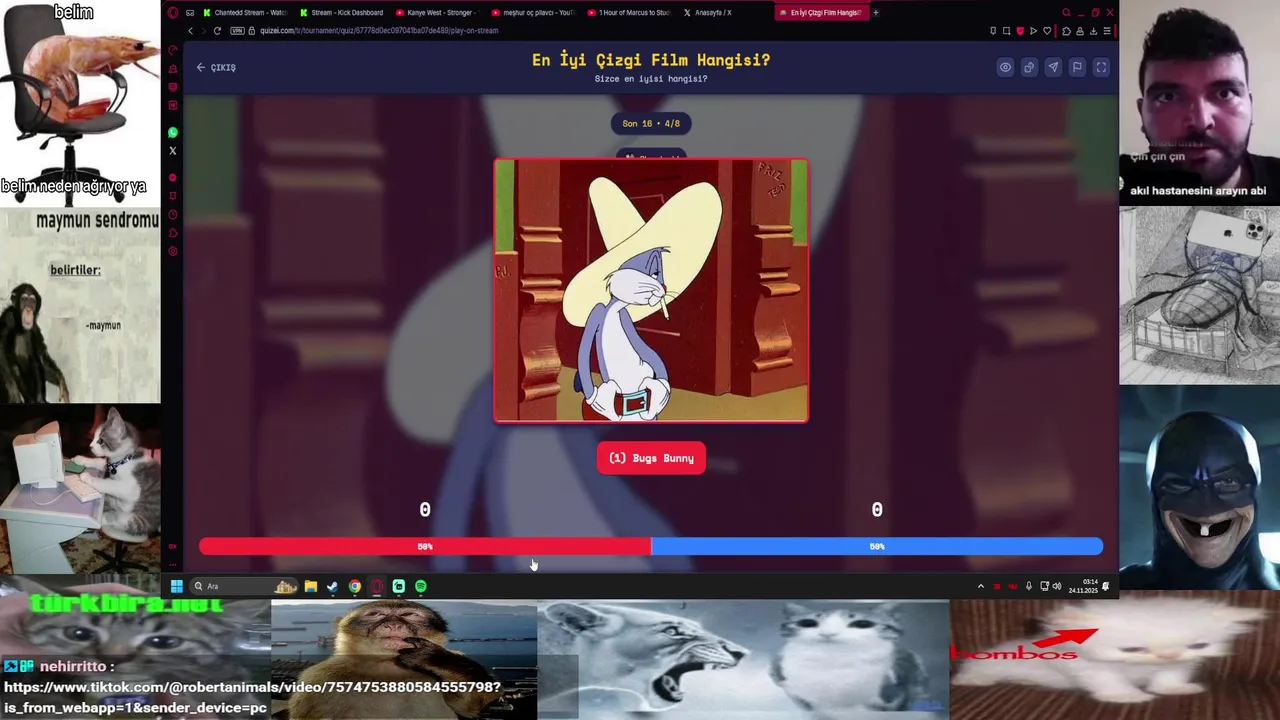
Task: Open Spotify from taskbar
Action: 421,586
